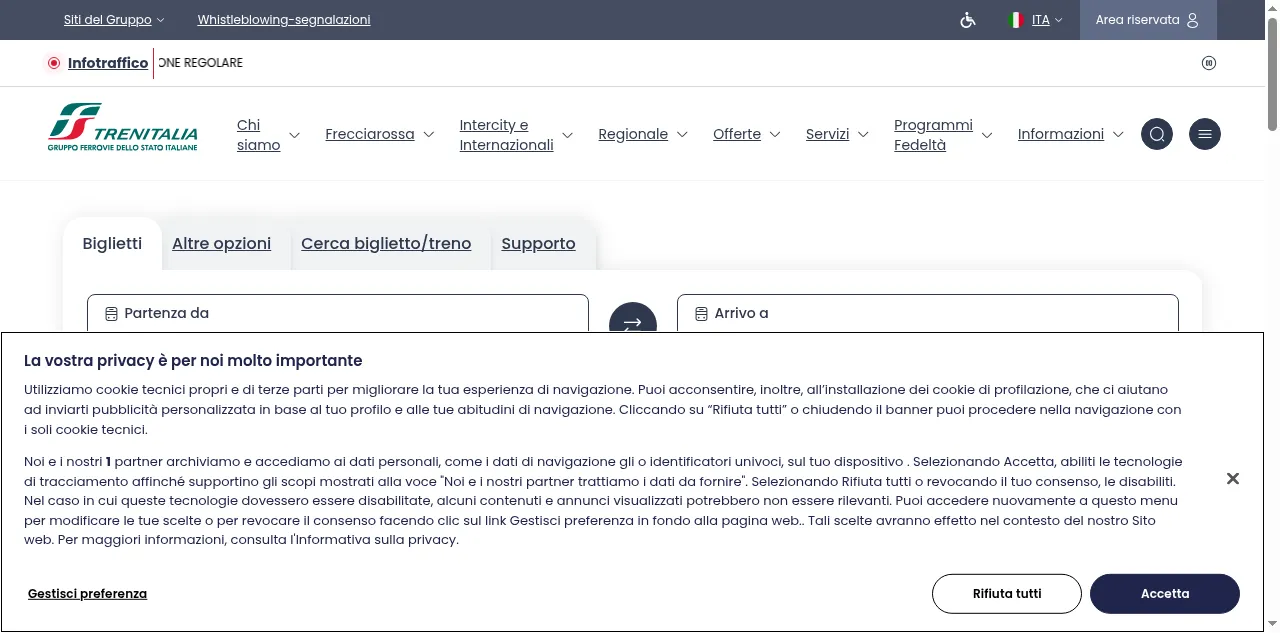Expand Programmi Fedeltà menu chevron

tap(987, 135)
